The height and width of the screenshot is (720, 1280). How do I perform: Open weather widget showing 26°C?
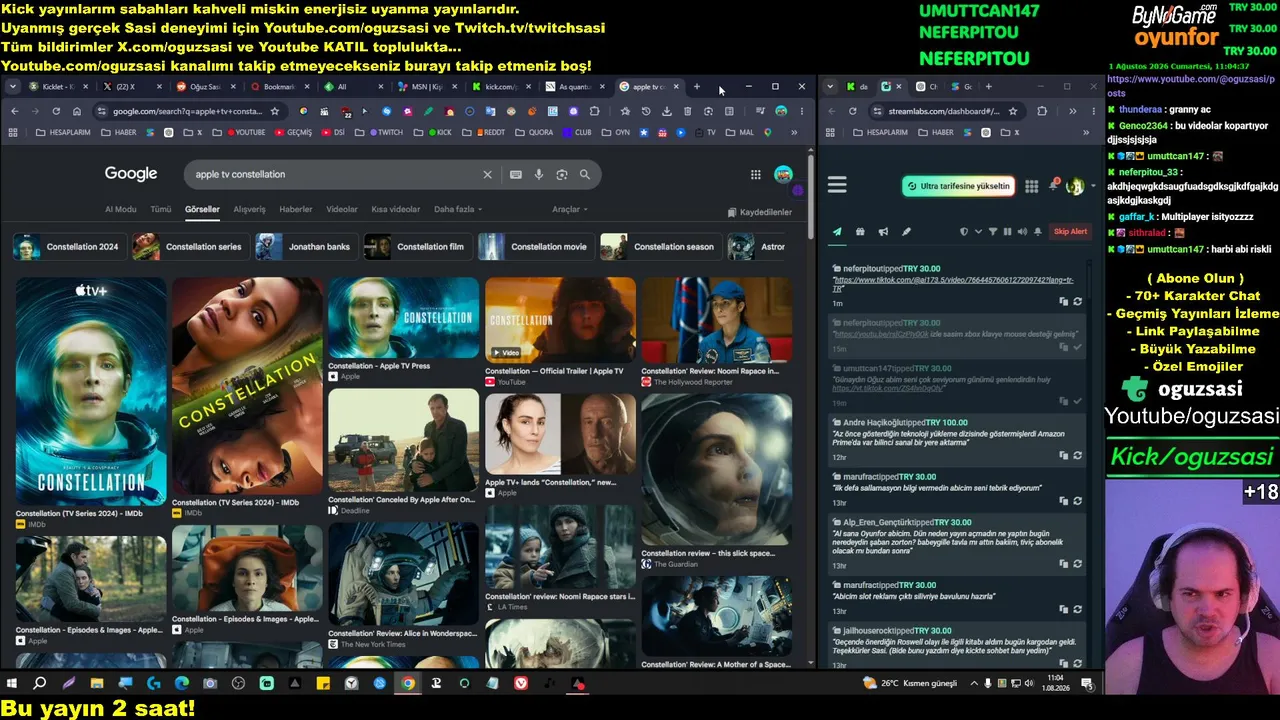(911, 684)
